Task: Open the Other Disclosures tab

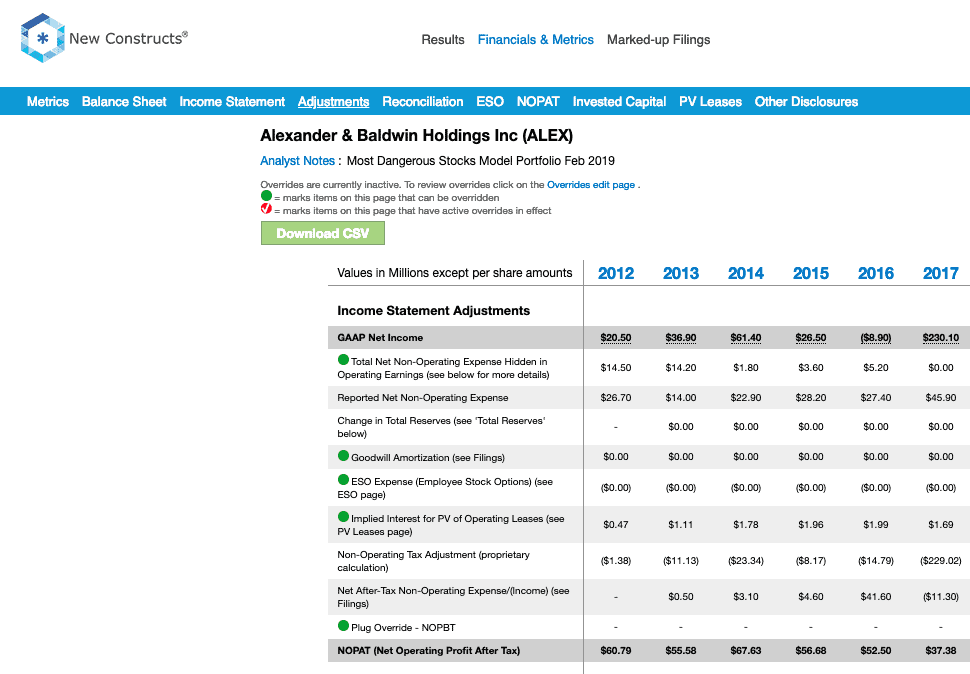Action: [806, 101]
